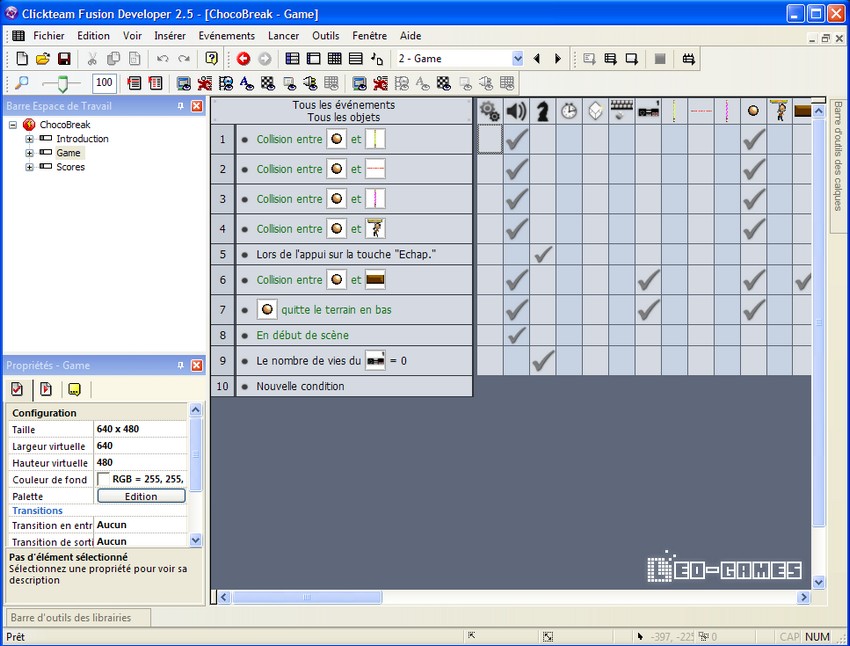
Task: Collapse the ChocoBreak tree root
Action: [13, 125]
